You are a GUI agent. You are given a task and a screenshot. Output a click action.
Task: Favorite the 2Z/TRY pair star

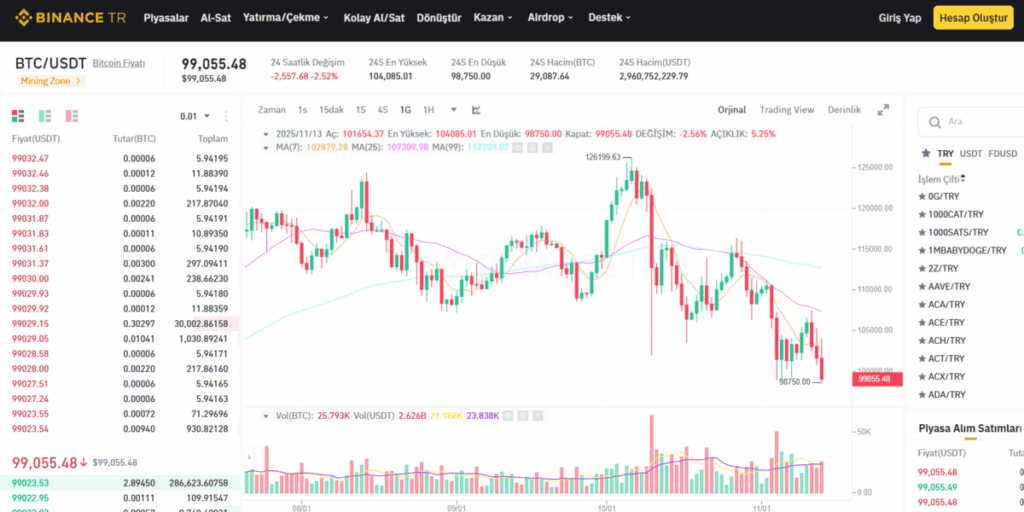922,268
